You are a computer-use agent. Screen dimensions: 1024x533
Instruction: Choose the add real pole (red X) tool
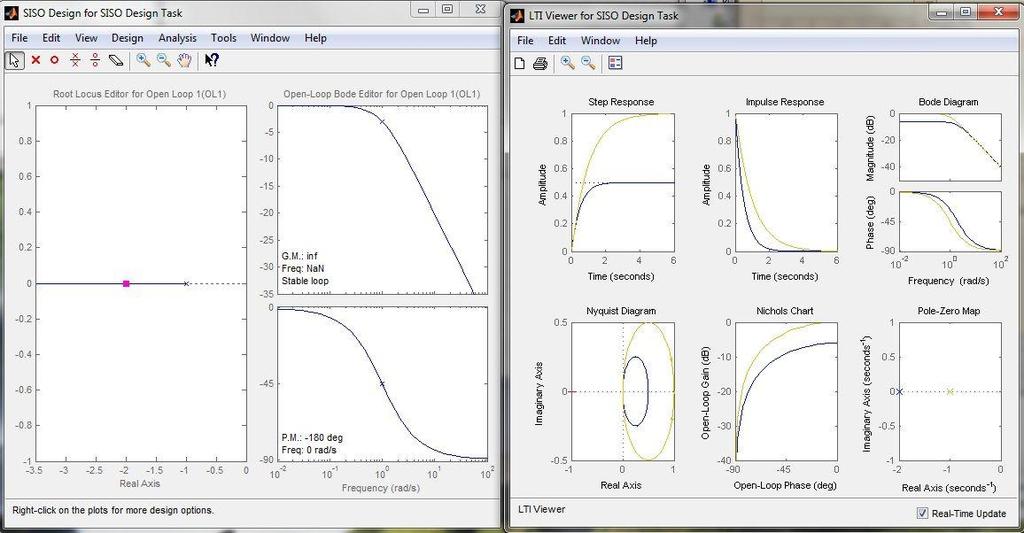pos(36,60)
